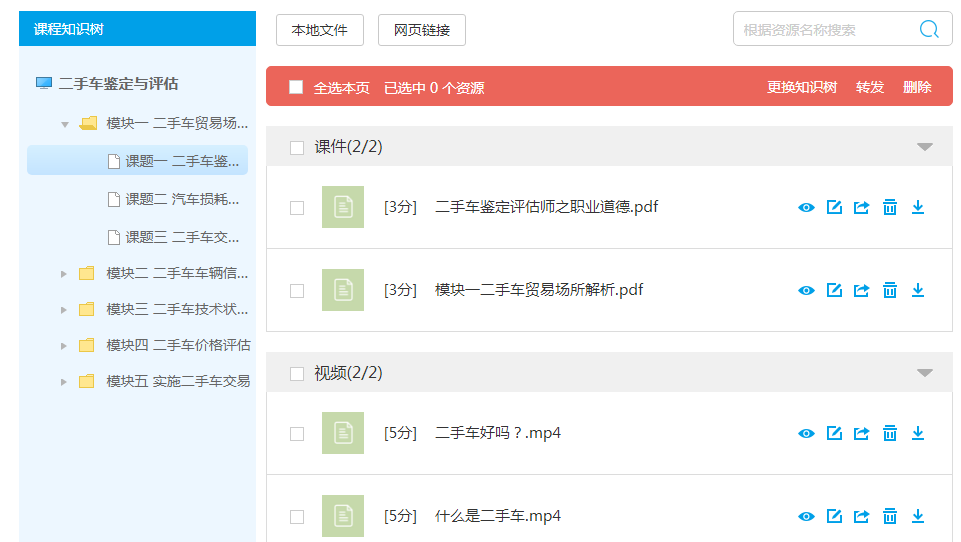This screenshot has width=961, height=542.
Task: Tick the 全选本页 select-all checkbox
Action: point(296,87)
